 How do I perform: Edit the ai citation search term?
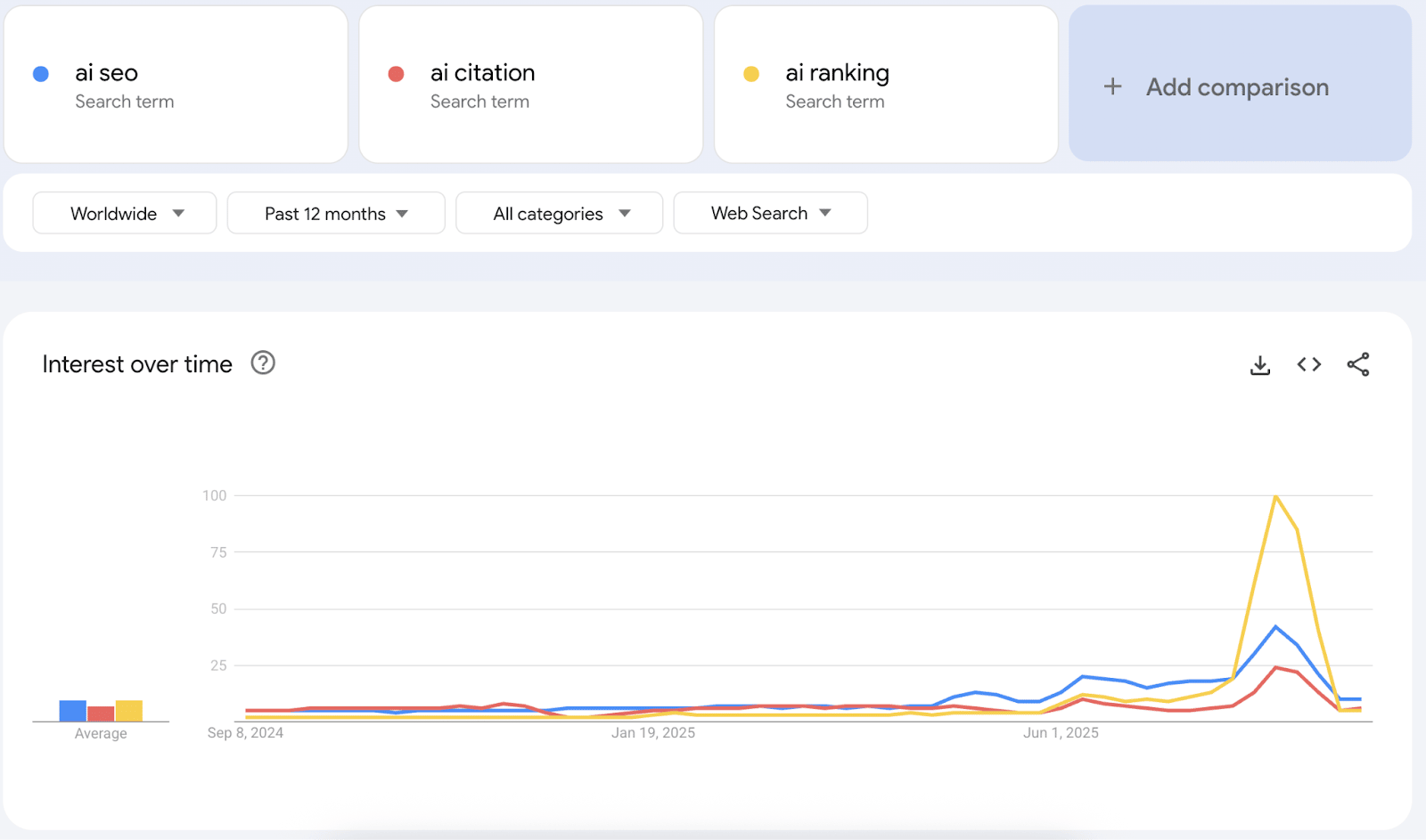pyautogui.click(x=482, y=73)
